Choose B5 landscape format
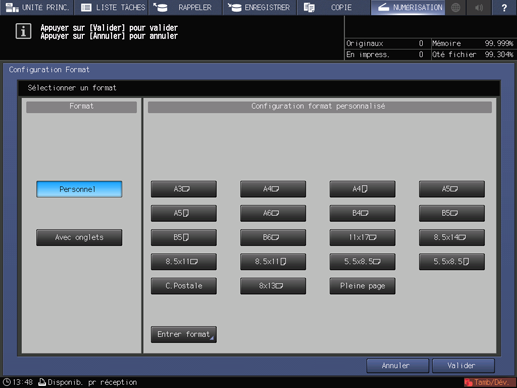This screenshot has height=388, width=517. tap(452, 213)
